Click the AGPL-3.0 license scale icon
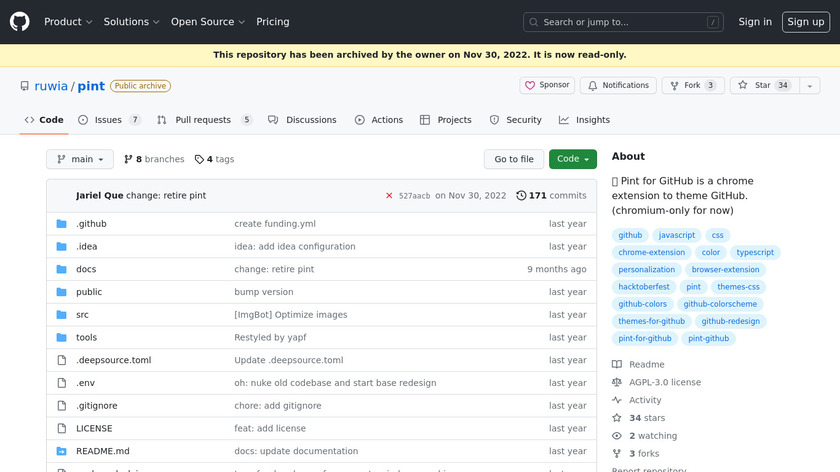 [x=617, y=382]
